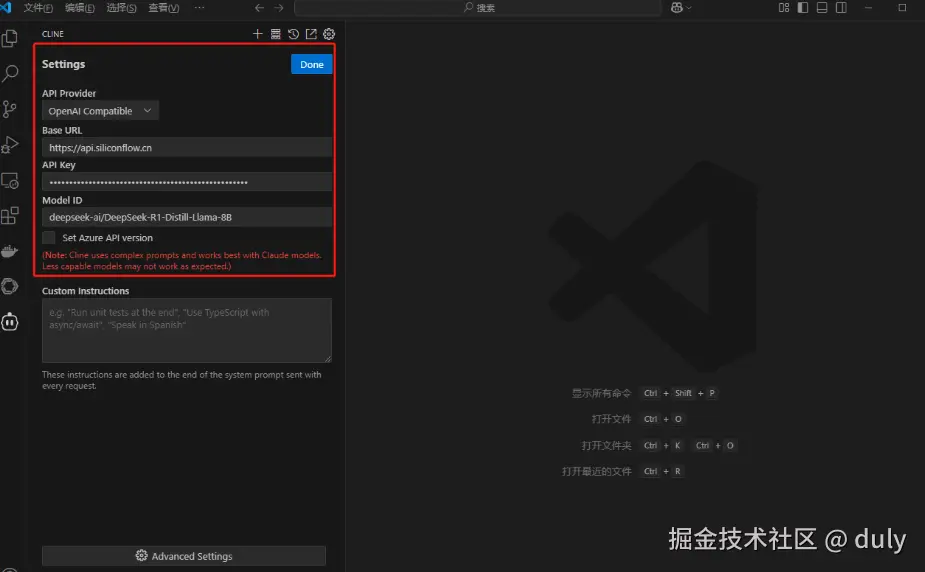Click the go forward arrow in title bar
This screenshot has height=572, width=925.
279,8
